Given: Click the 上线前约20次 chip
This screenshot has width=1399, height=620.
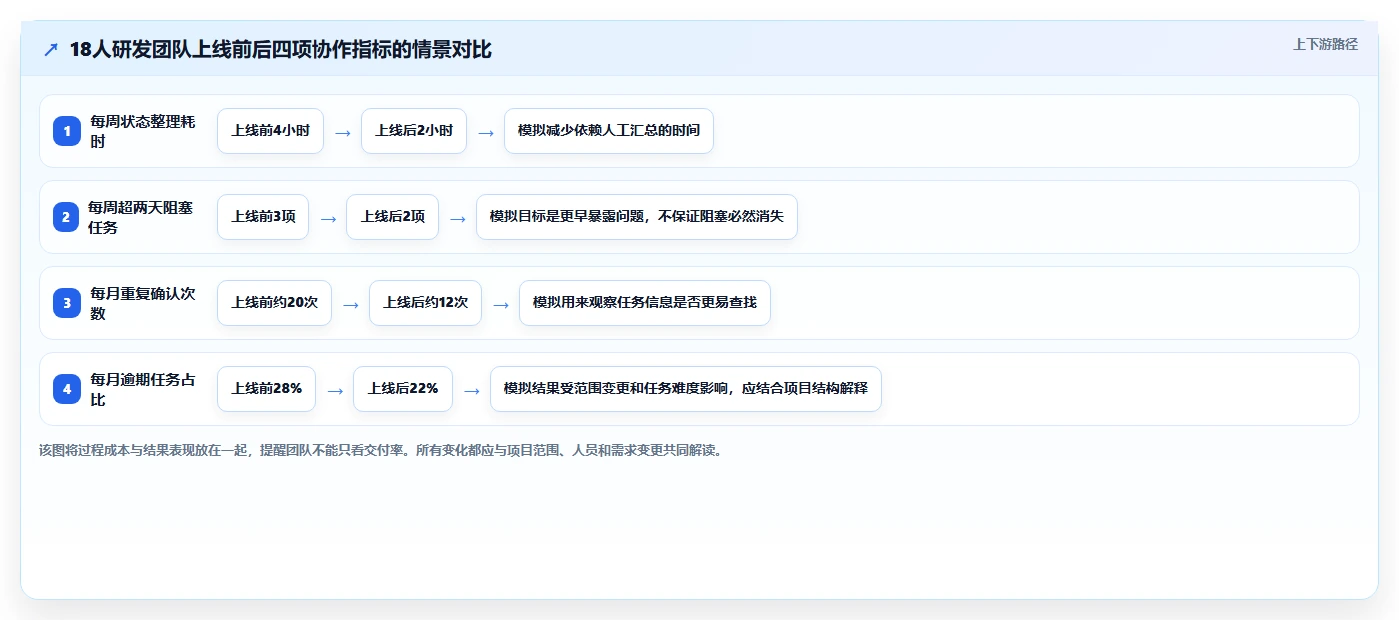Looking at the screenshot, I should (x=274, y=303).
